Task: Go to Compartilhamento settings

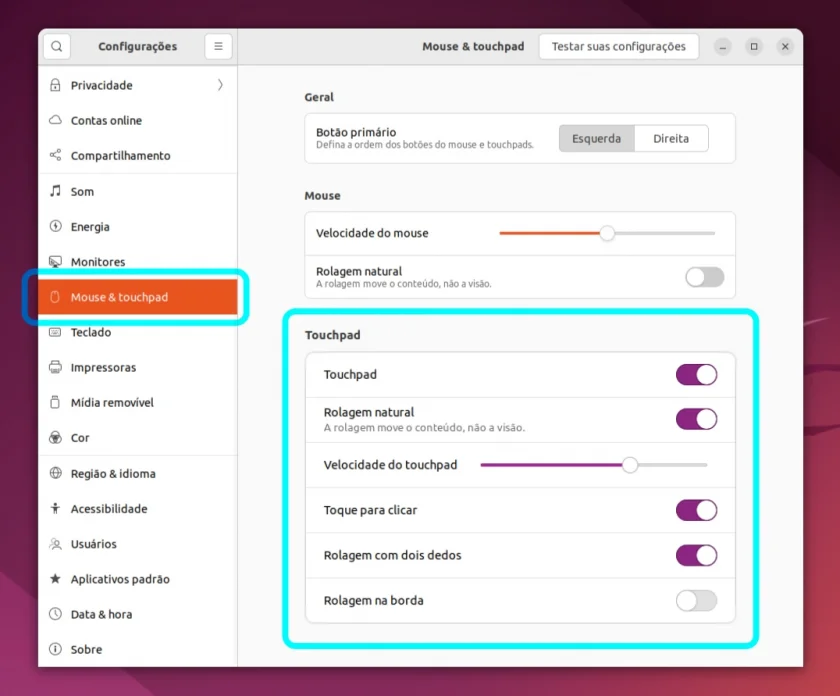Action: pyautogui.click(x=138, y=156)
